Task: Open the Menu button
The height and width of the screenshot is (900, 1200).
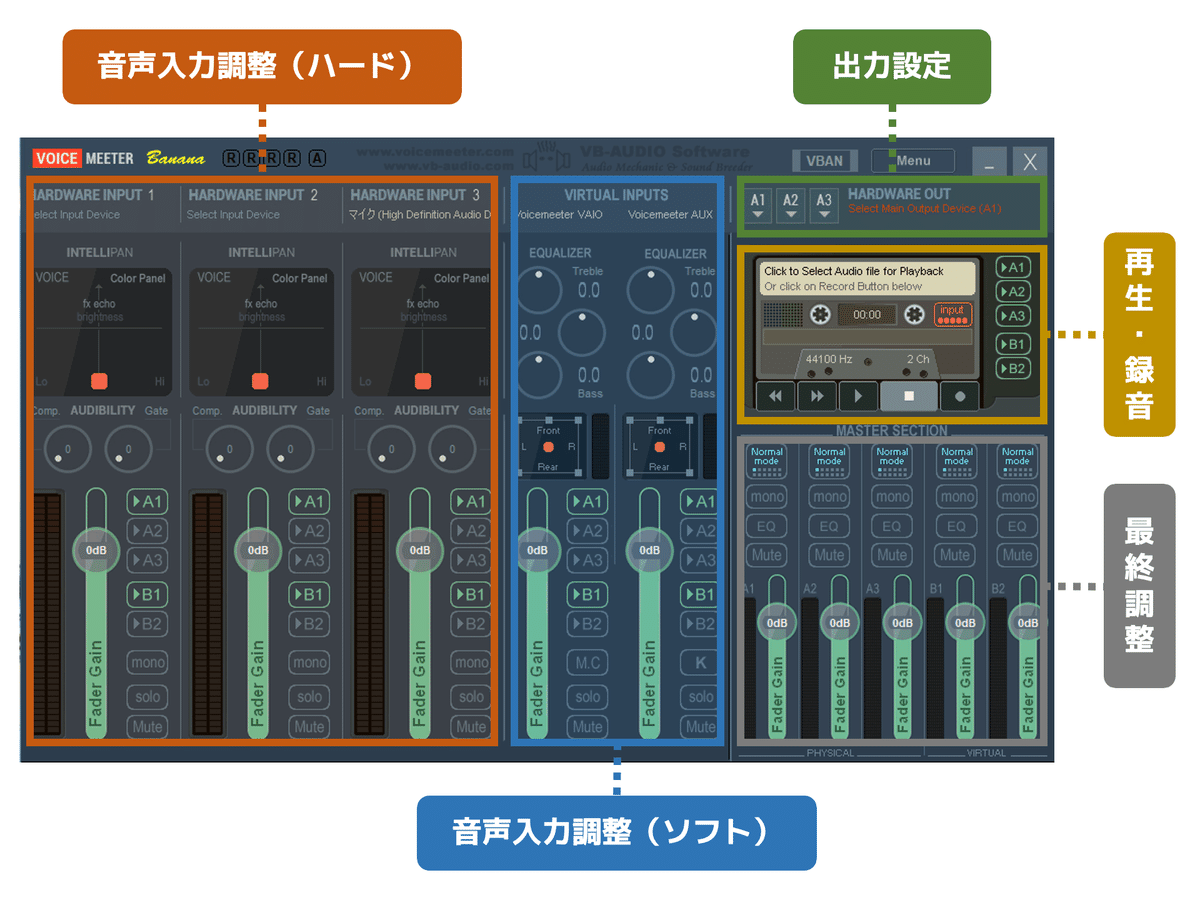Action: [913, 160]
